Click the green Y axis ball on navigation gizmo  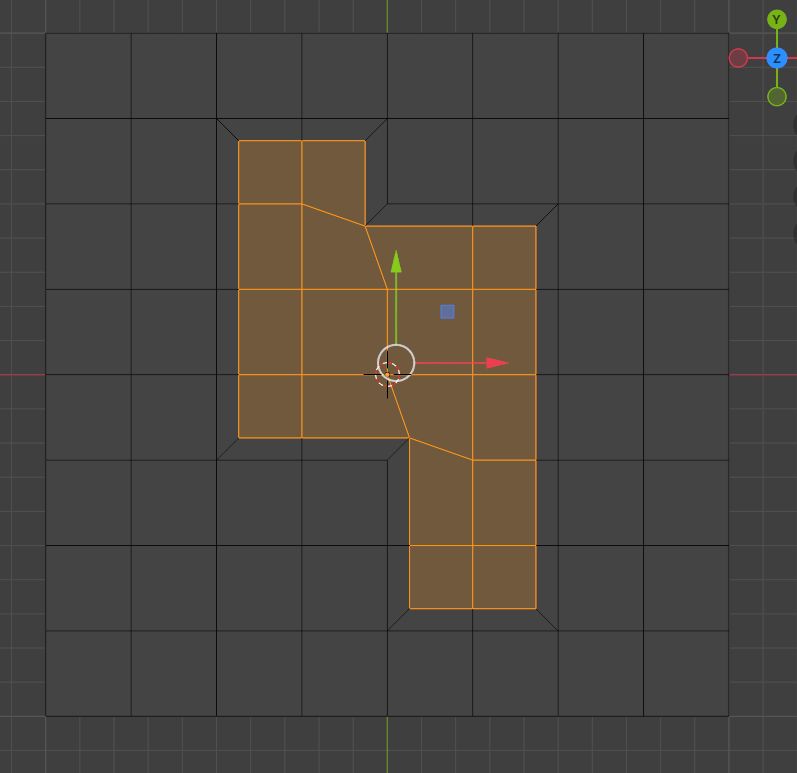click(776, 20)
